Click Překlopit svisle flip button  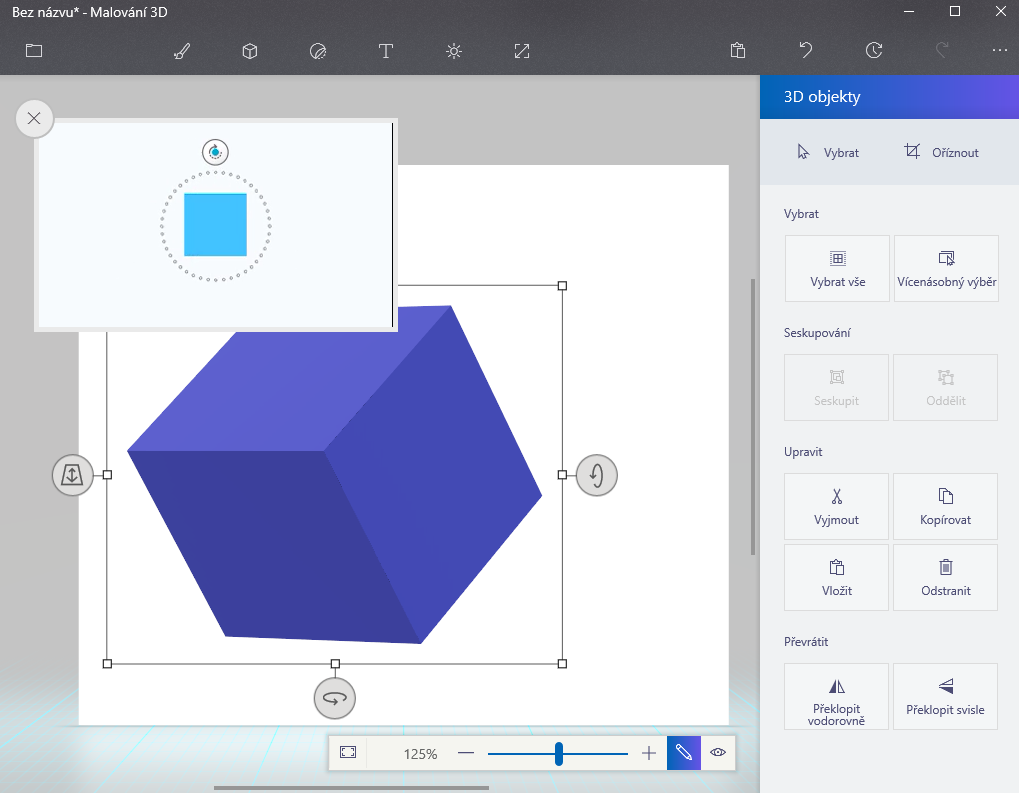pos(946,696)
